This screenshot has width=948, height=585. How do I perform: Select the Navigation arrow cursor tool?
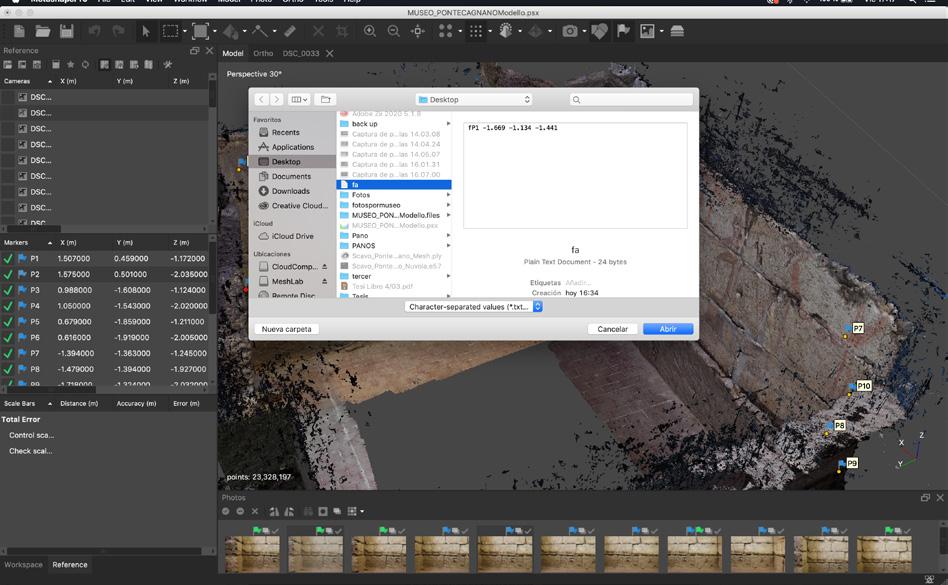(145, 31)
